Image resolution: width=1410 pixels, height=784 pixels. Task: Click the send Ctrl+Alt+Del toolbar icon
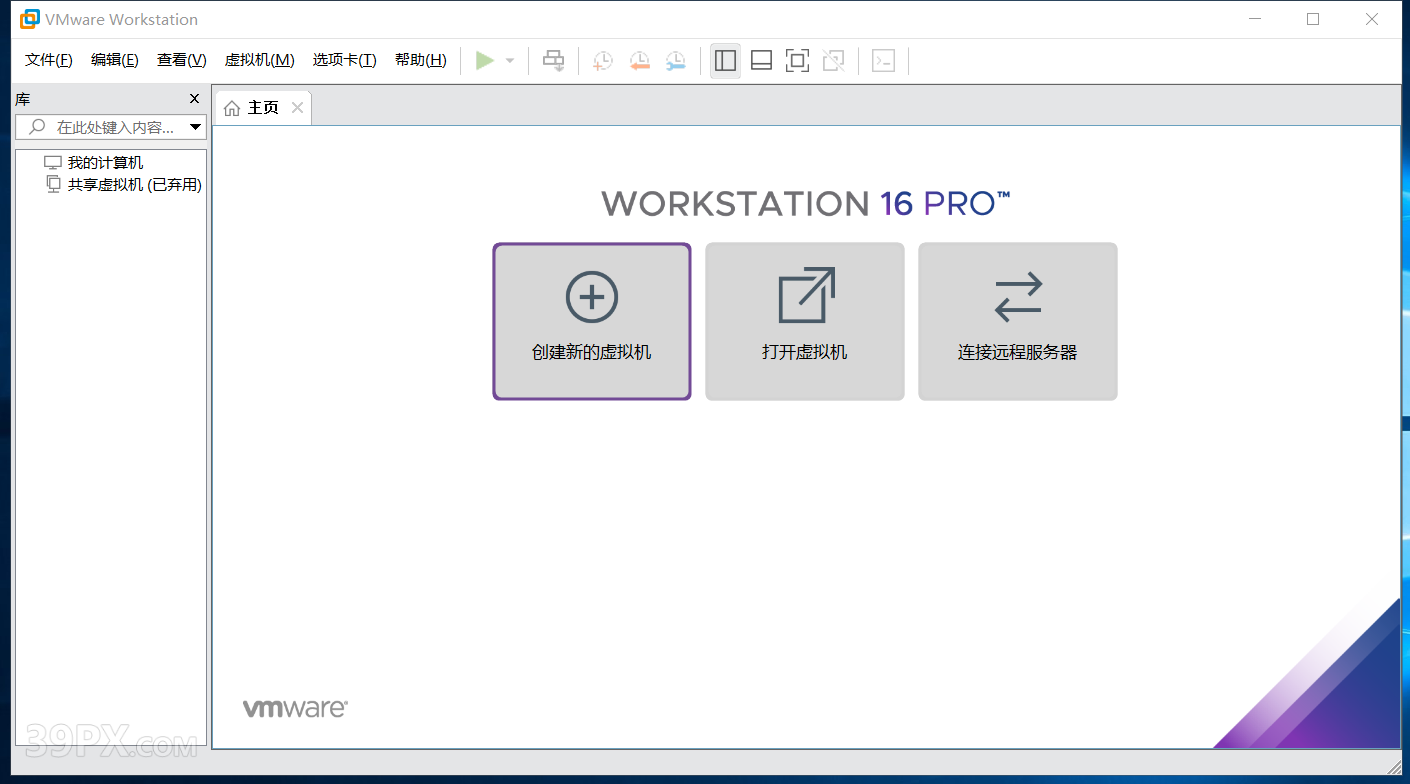pos(553,61)
